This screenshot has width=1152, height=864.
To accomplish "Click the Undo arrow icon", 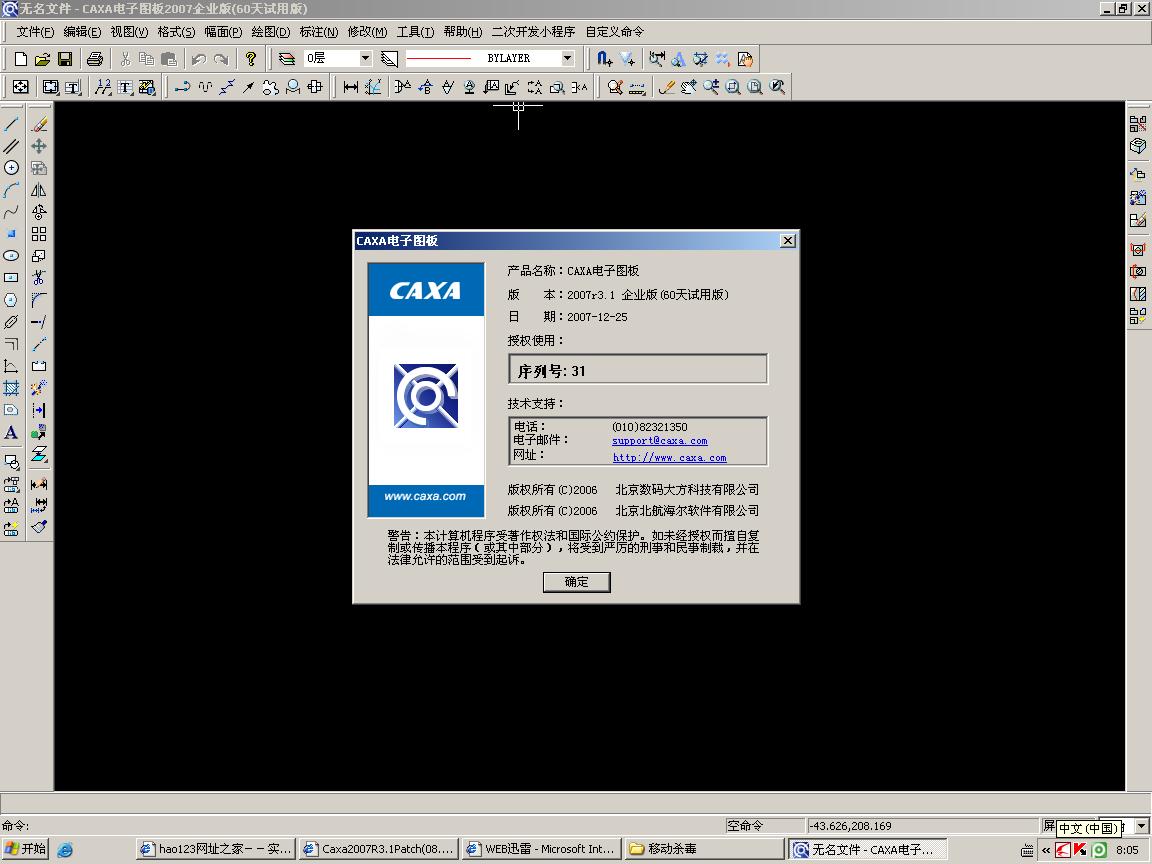I will 198,59.
